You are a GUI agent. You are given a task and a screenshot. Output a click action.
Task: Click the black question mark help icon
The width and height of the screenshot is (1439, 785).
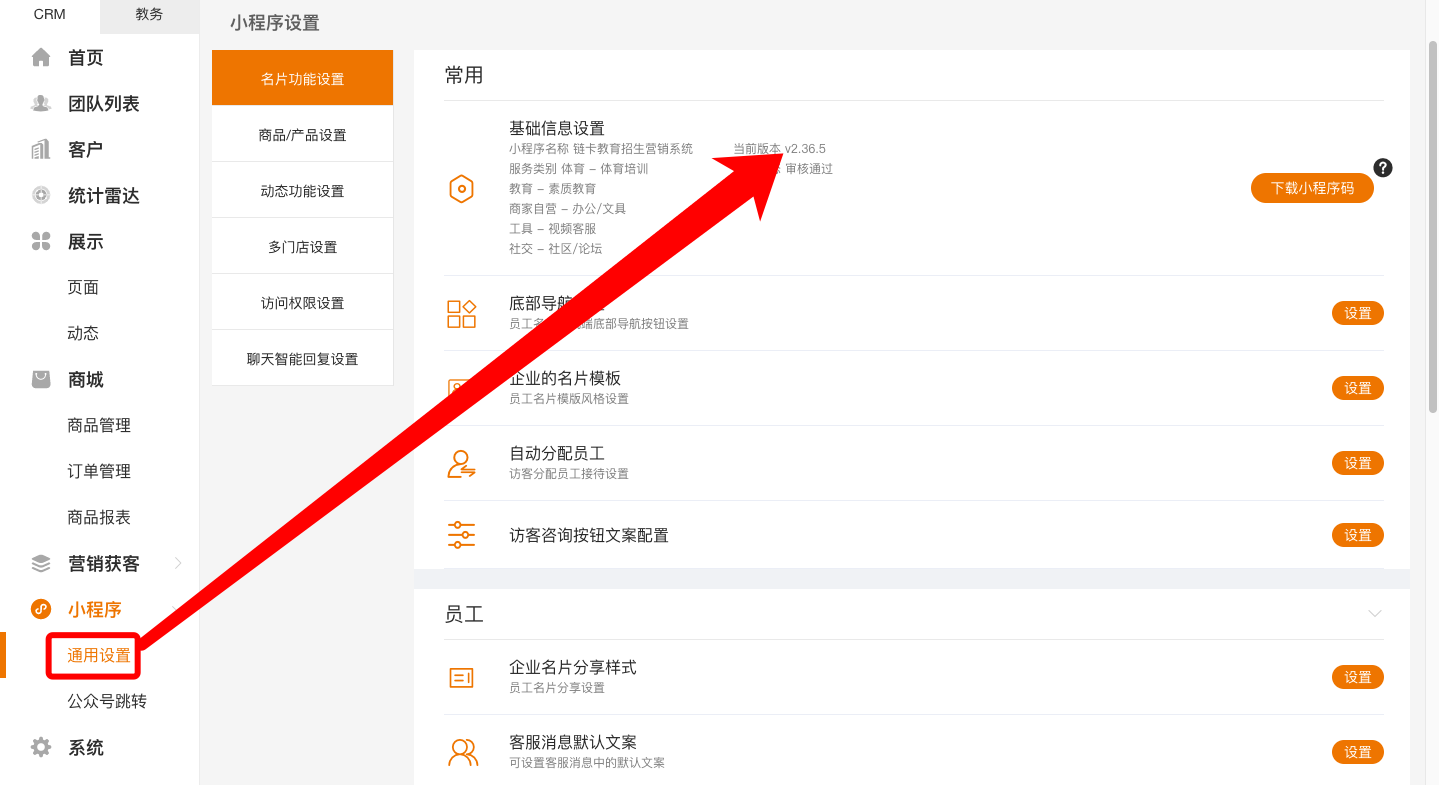tap(1383, 168)
